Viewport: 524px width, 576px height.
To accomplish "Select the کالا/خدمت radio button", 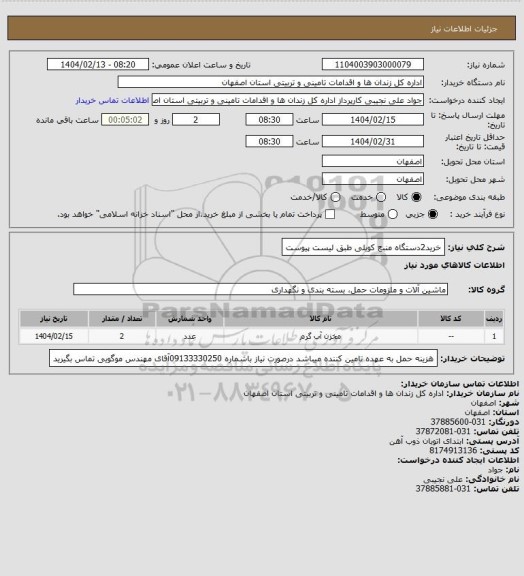I will (x=335, y=197).
